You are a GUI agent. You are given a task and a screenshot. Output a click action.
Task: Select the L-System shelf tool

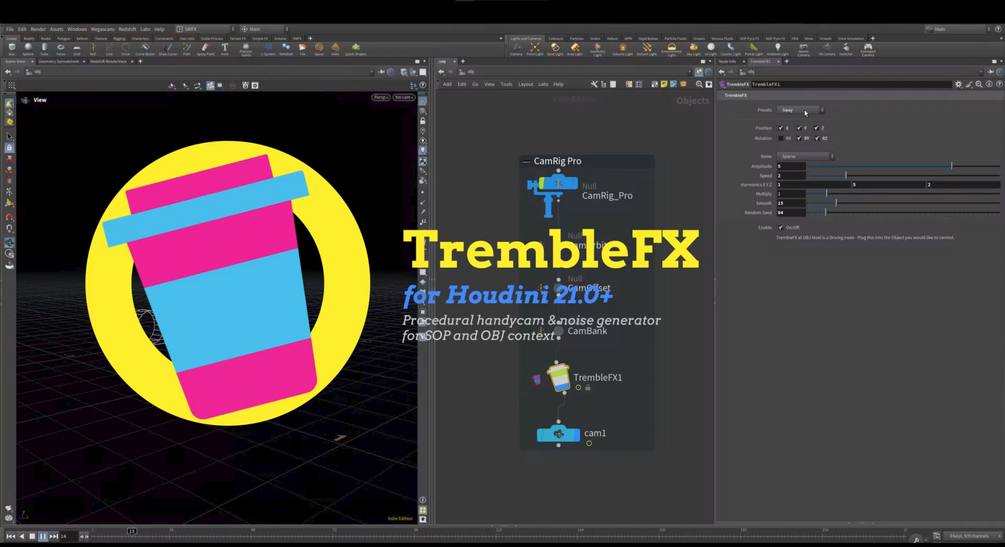(268, 49)
